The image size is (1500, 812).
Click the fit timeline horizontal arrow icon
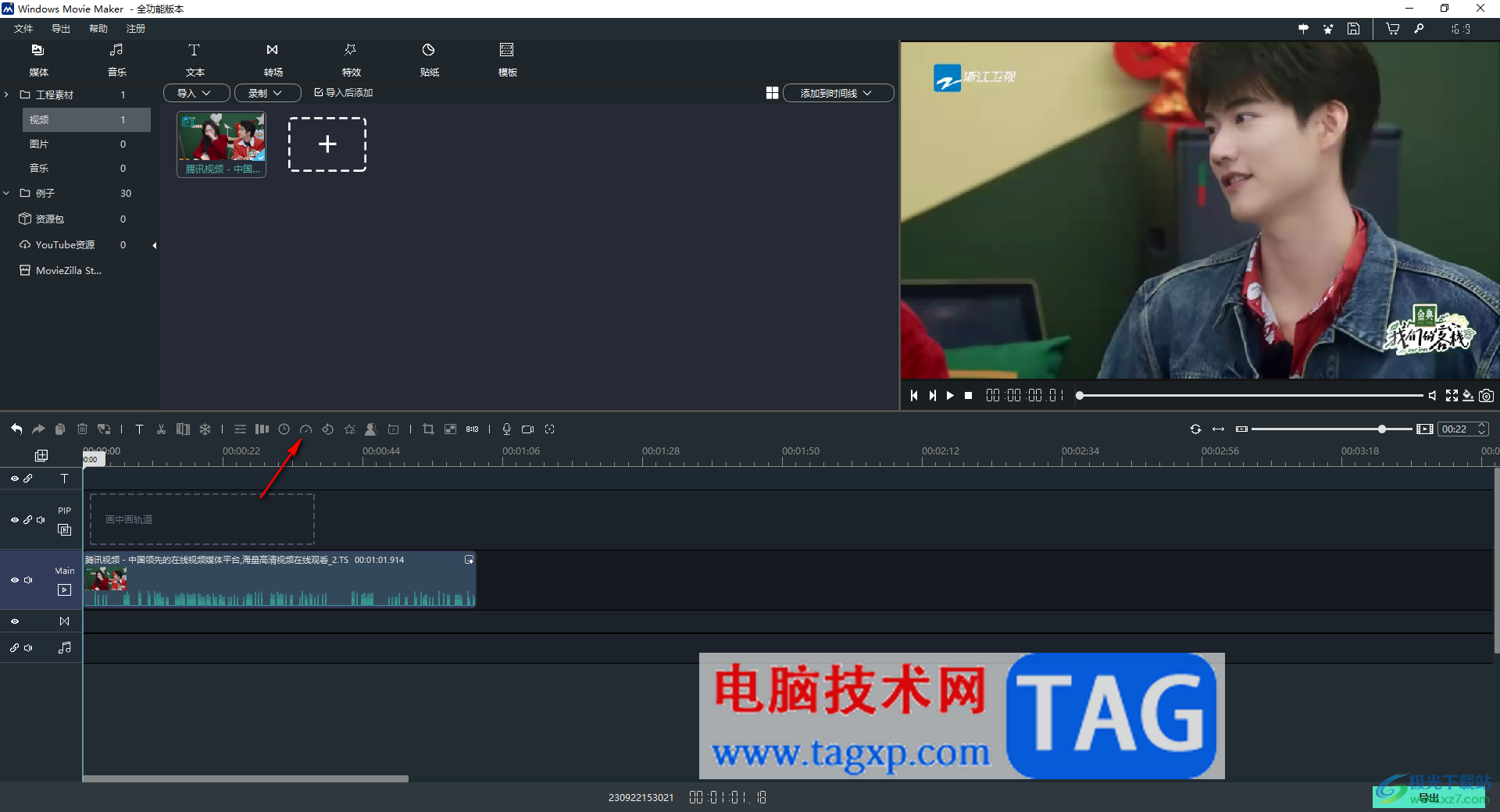click(x=1218, y=429)
